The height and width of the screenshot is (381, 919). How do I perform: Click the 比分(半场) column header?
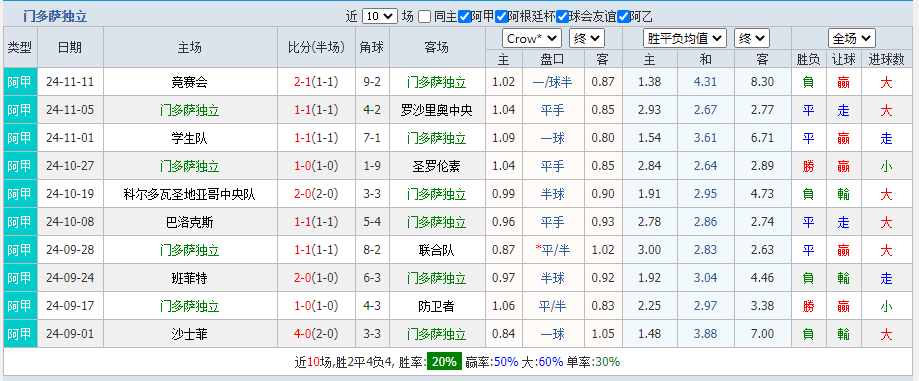(x=316, y=47)
